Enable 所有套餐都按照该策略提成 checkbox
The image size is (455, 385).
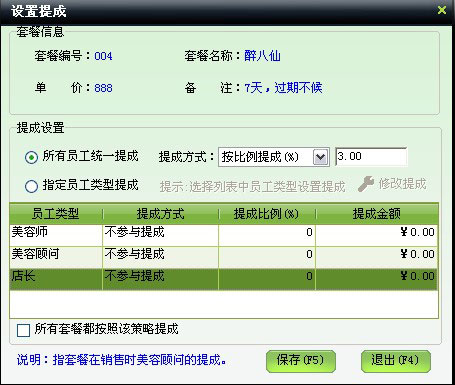tap(23, 330)
